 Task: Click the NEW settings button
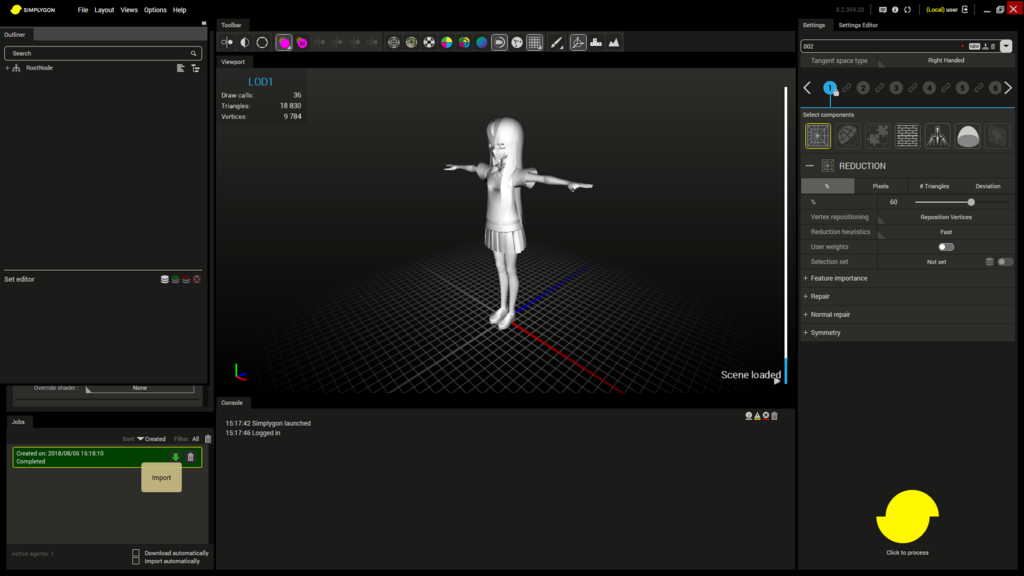click(x=974, y=46)
